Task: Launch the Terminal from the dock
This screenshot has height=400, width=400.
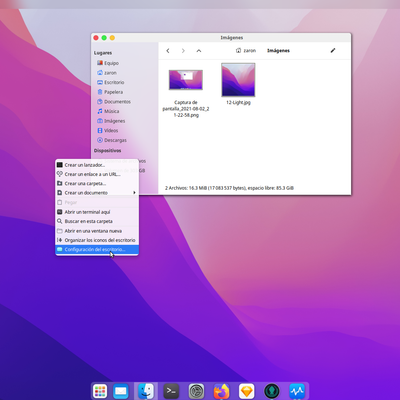Action: 171,391
